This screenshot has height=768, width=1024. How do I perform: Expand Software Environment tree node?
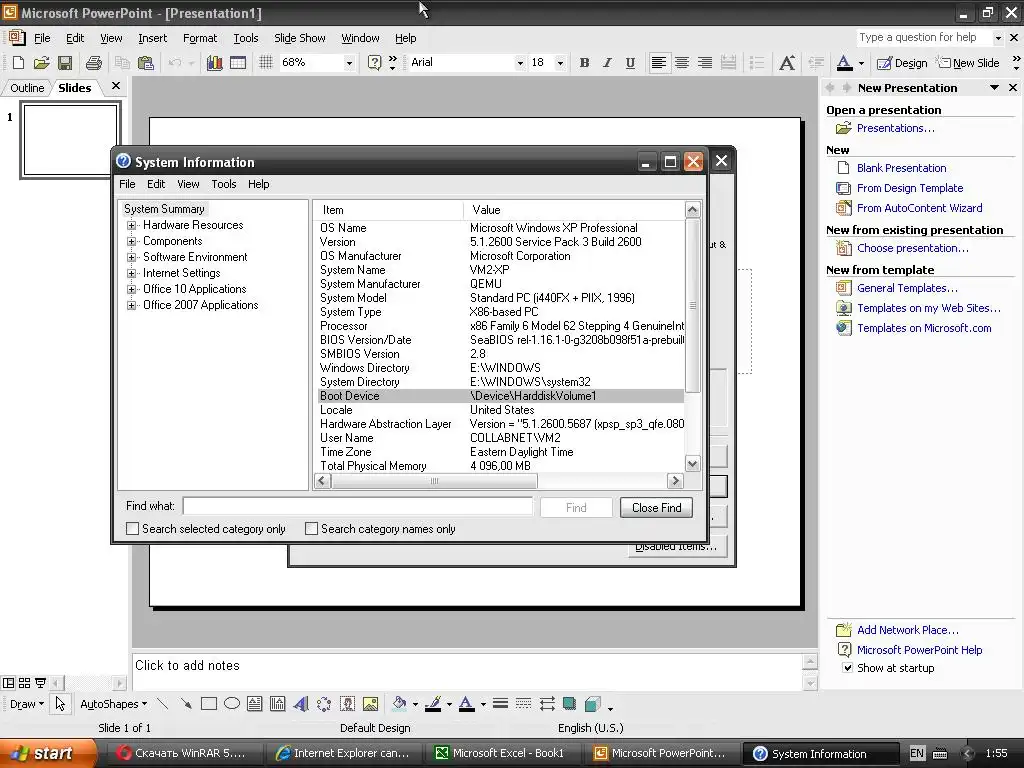click(131, 257)
